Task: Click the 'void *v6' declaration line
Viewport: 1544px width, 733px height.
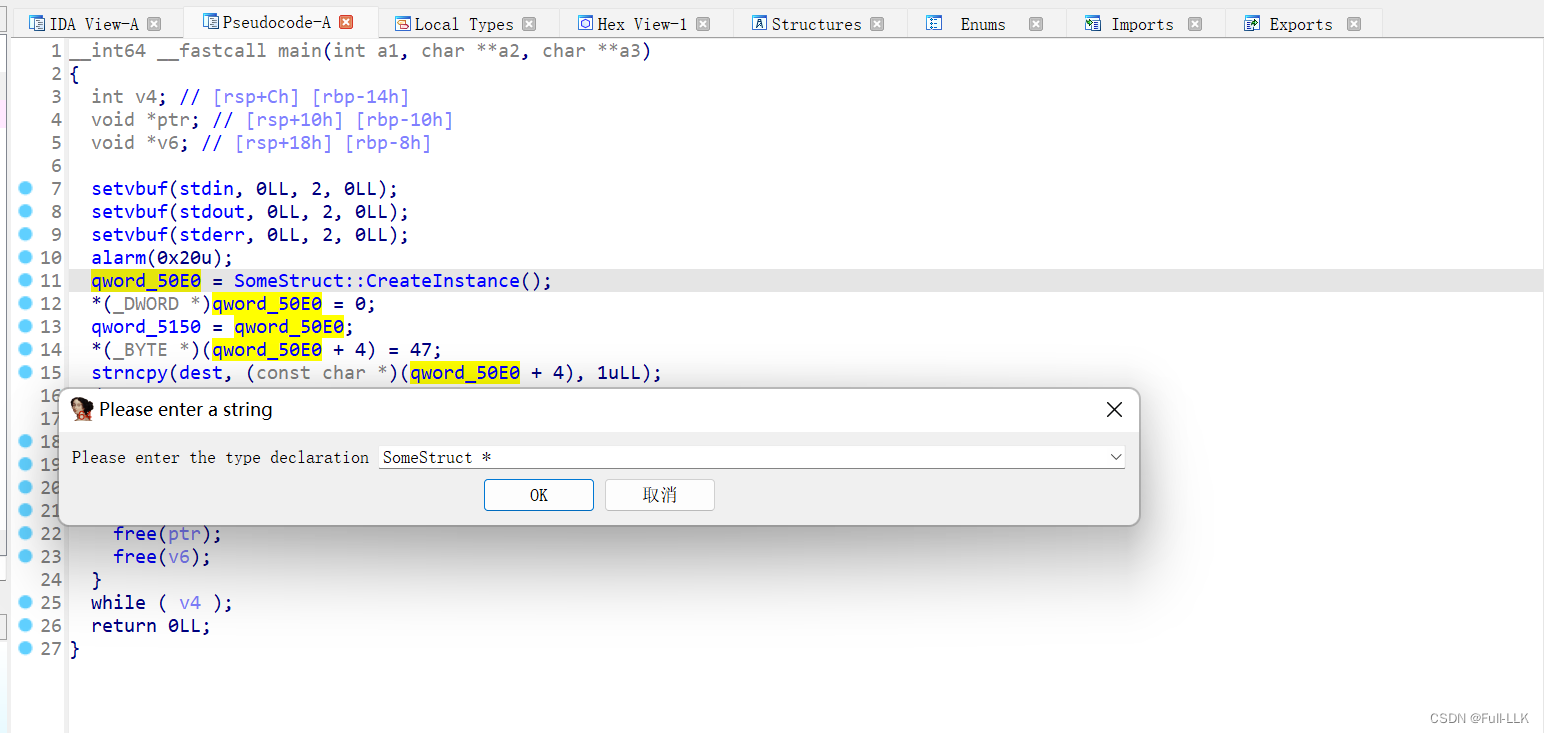Action: point(261,143)
